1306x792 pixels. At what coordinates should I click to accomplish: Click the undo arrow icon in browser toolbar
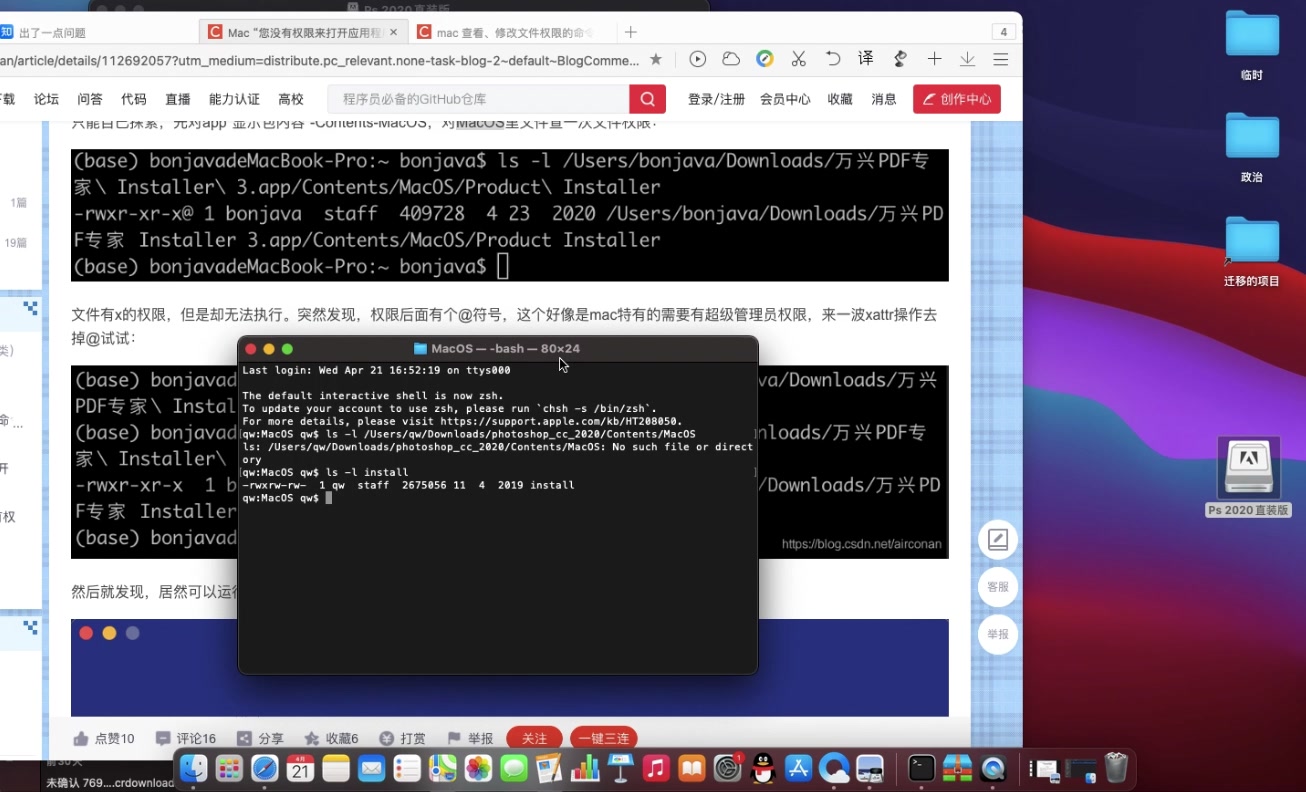pyautogui.click(x=832, y=59)
